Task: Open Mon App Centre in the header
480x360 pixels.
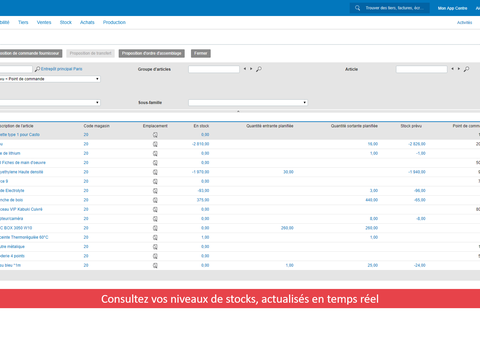Action: tap(452, 8)
